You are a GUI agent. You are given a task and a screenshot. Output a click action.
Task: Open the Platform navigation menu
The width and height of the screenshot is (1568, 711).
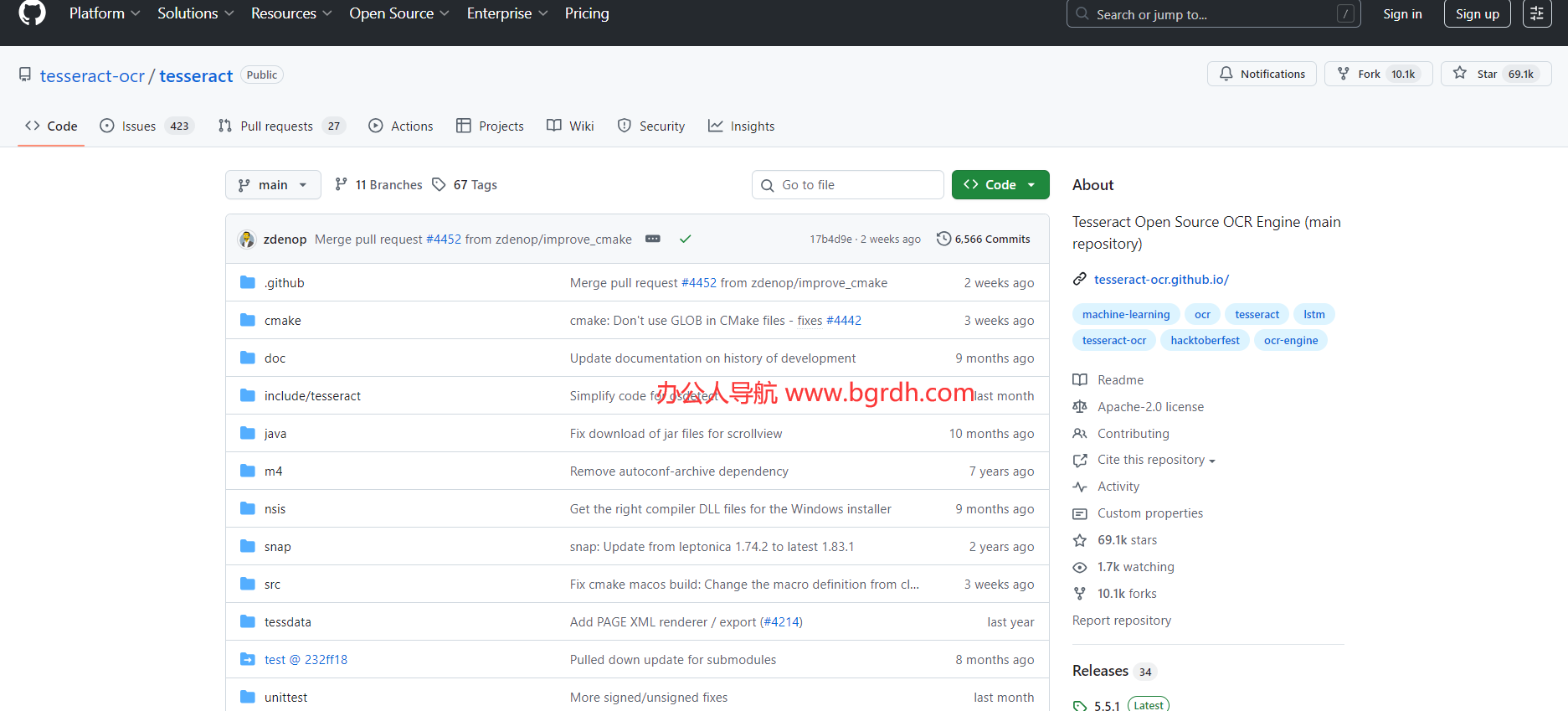(105, 13)
